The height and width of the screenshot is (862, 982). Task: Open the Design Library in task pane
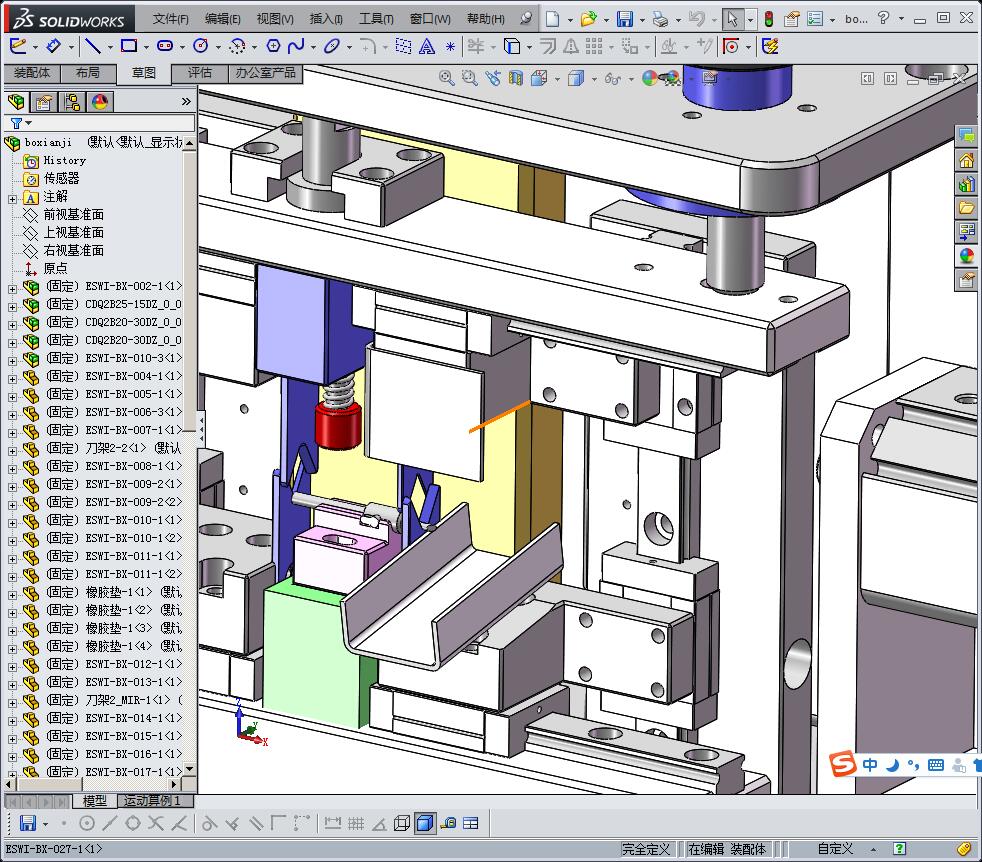coord(966,185)
